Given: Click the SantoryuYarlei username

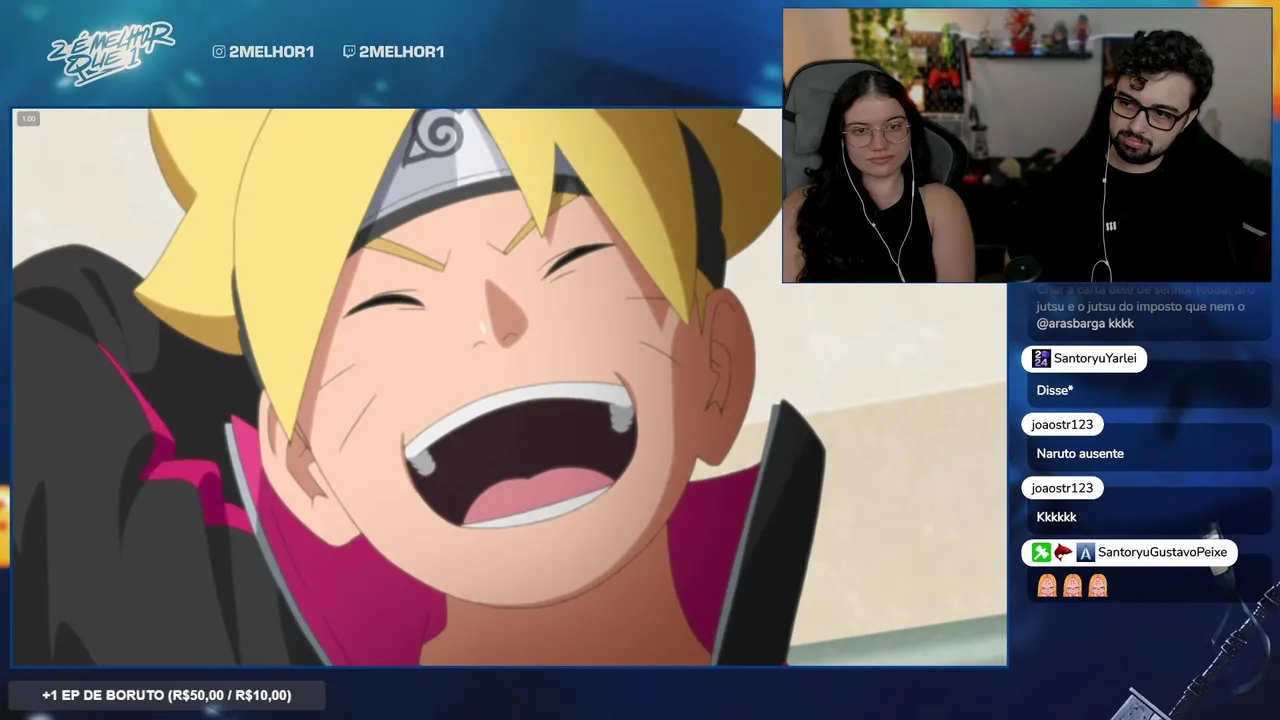Looking at the screenshot, I should (1095, 359).
